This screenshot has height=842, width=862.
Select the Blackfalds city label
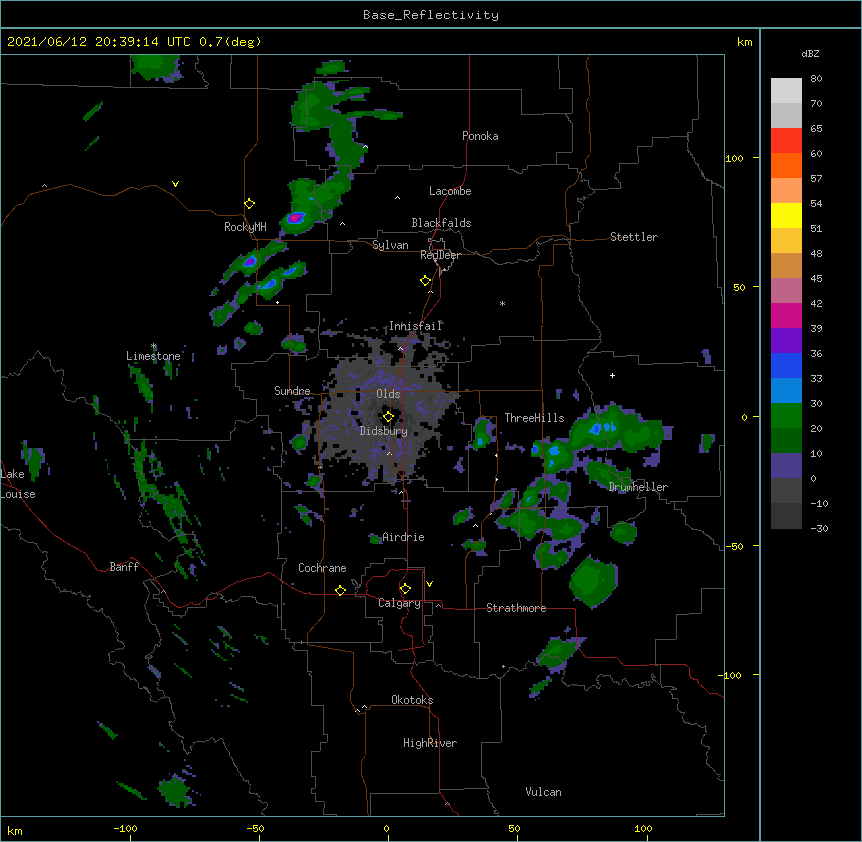[441, 223]
